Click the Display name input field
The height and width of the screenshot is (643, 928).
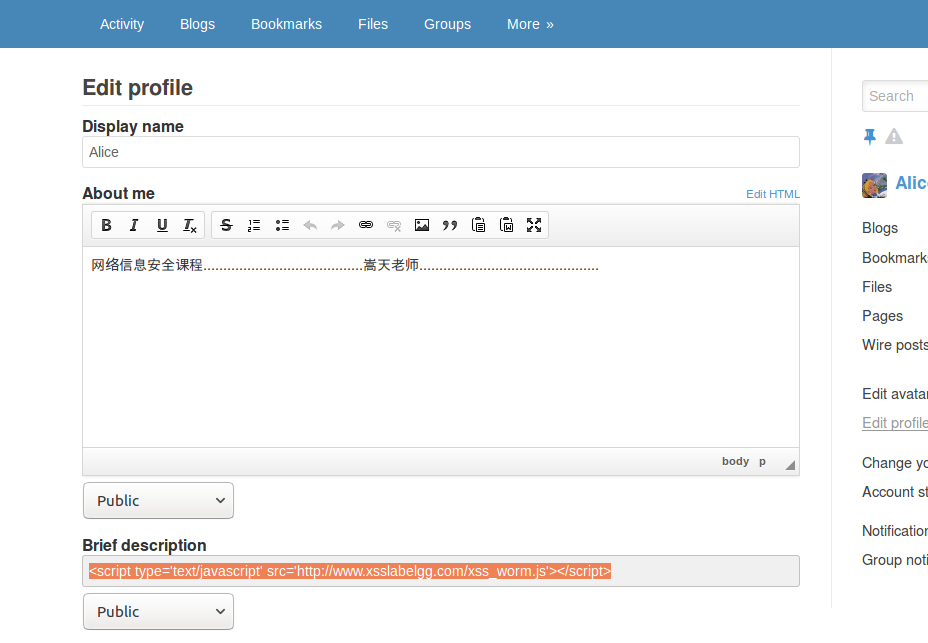point(441,152)
